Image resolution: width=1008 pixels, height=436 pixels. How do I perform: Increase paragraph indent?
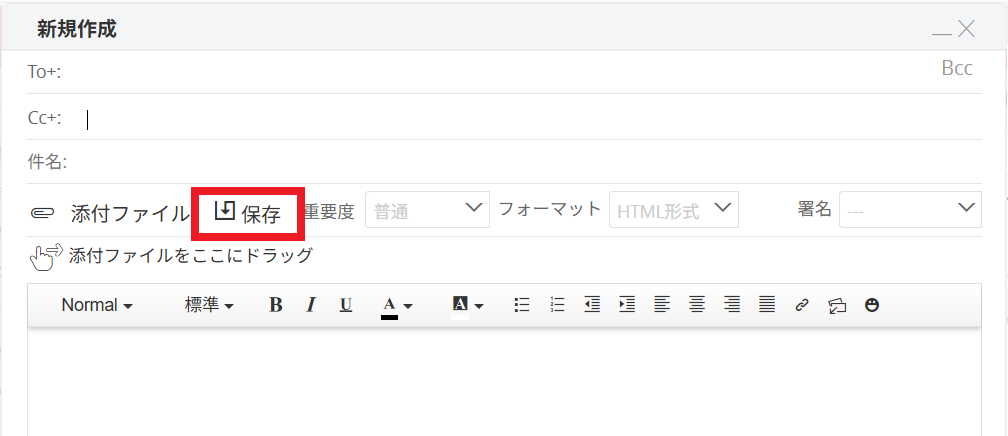pos(627,305)
